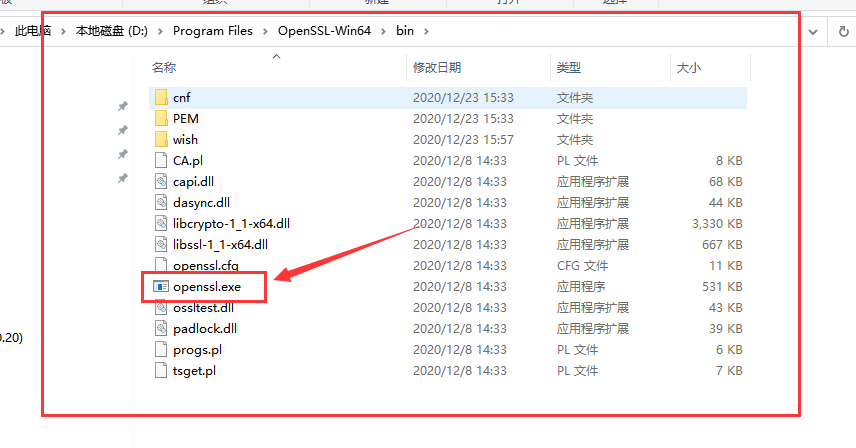Click the CA.pl file icon
This screenshot has width=856, height=448.
(x=161, y=160)
